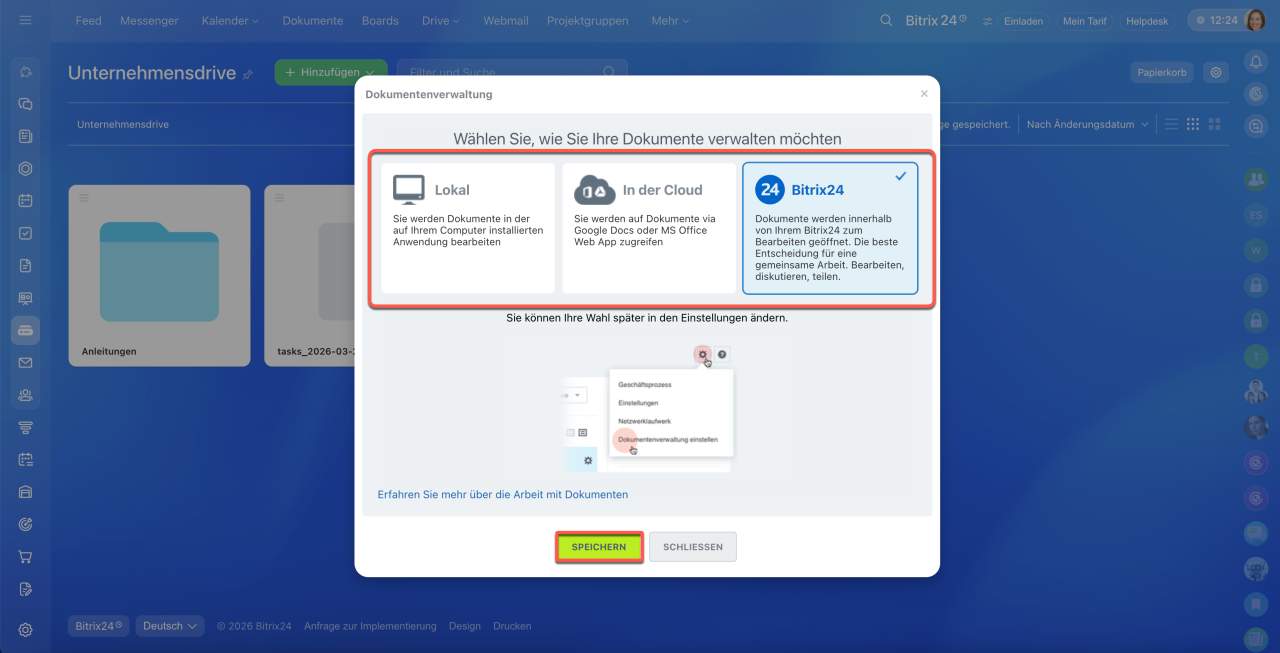Open the bookmark icon in right sidebar

[1256, 604]
